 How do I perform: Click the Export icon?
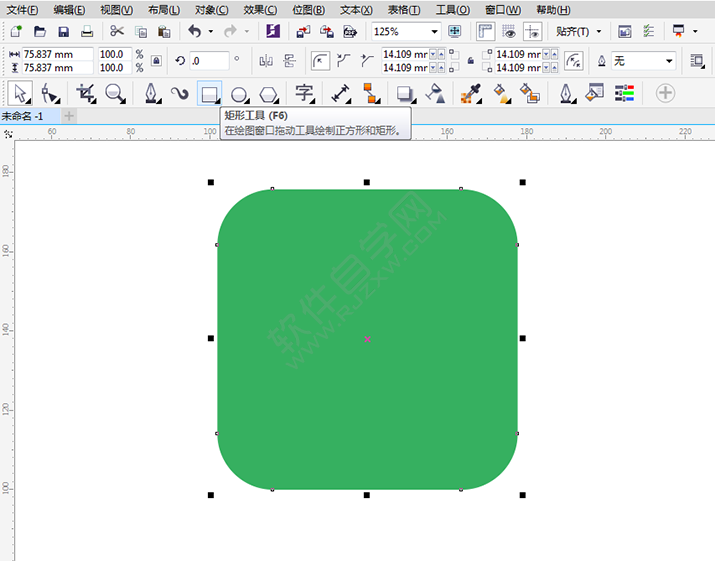tap(326, 31)
